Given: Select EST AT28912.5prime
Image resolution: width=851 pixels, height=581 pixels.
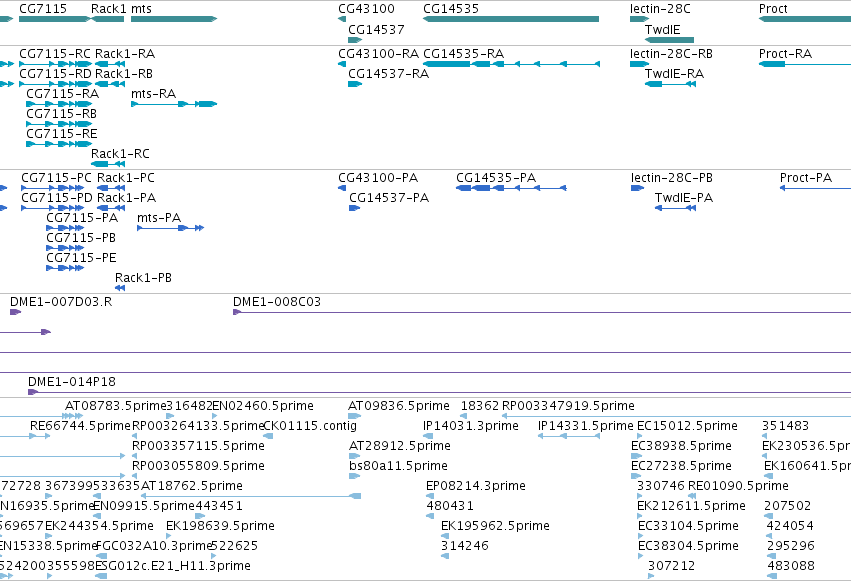Looking at the screenshot, I should tap(400, 446).
